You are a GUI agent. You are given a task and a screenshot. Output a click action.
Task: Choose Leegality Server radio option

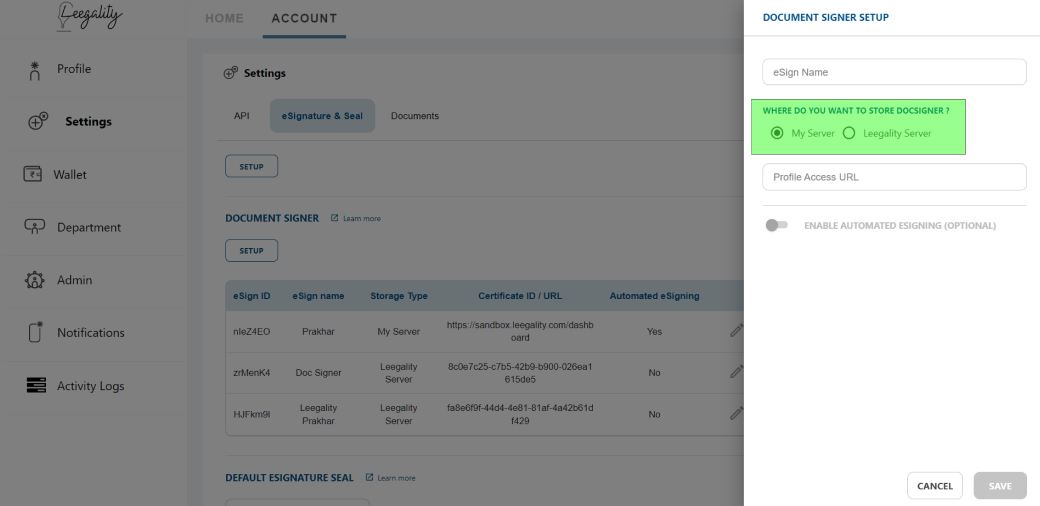tap(849, 133)
